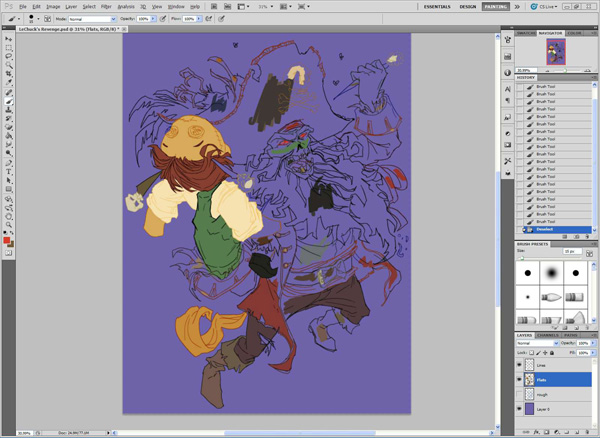Screen dimensions: 600x438
Task: Open the Flow slider arrow
Action: click(x=199, y=18)
